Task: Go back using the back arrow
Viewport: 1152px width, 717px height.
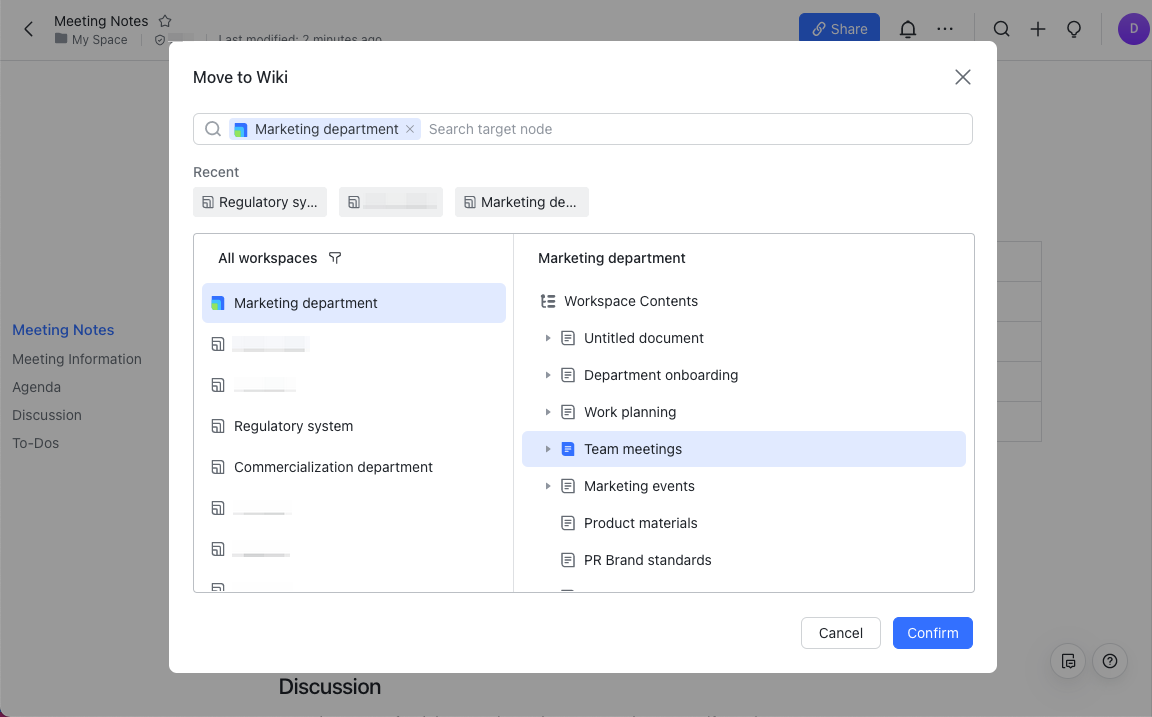Action: pos(29,29)
